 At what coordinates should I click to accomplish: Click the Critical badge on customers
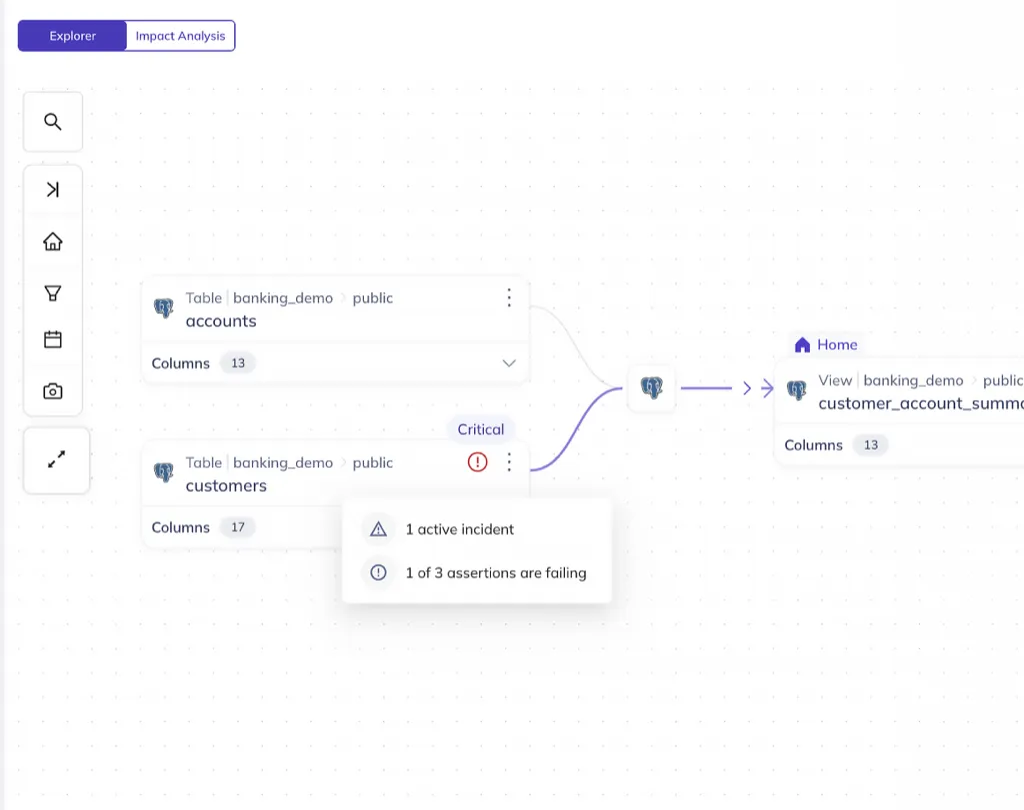tap(481, 429)
